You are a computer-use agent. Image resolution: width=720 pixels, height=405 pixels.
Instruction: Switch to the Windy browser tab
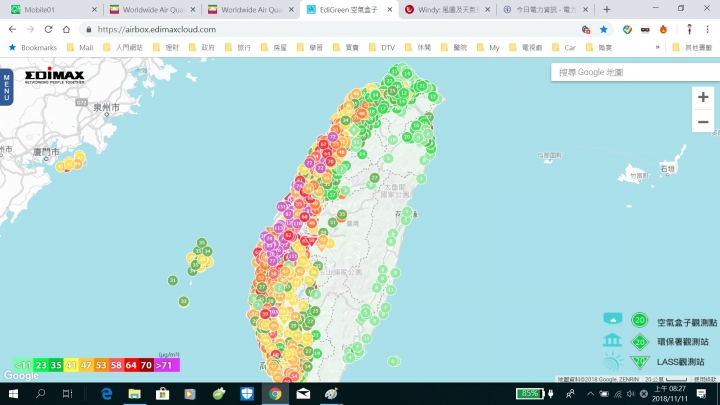click(x=448, y=9)
